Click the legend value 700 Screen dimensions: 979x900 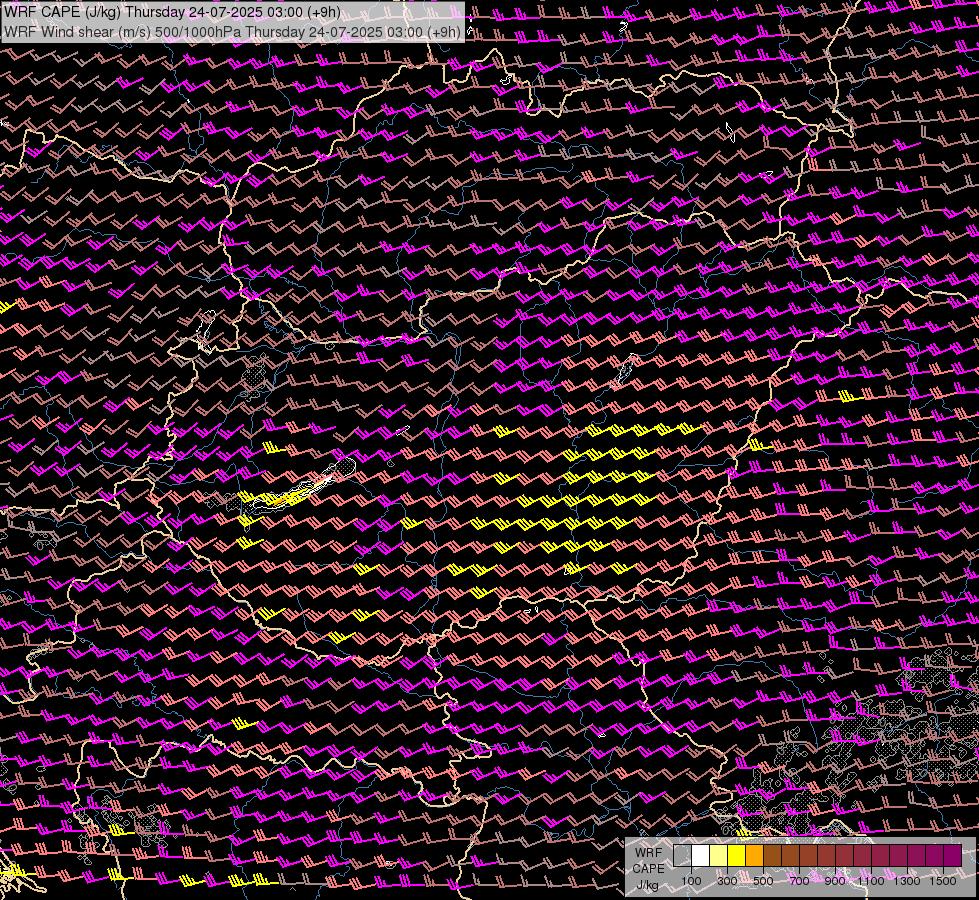tap(799, 881)
